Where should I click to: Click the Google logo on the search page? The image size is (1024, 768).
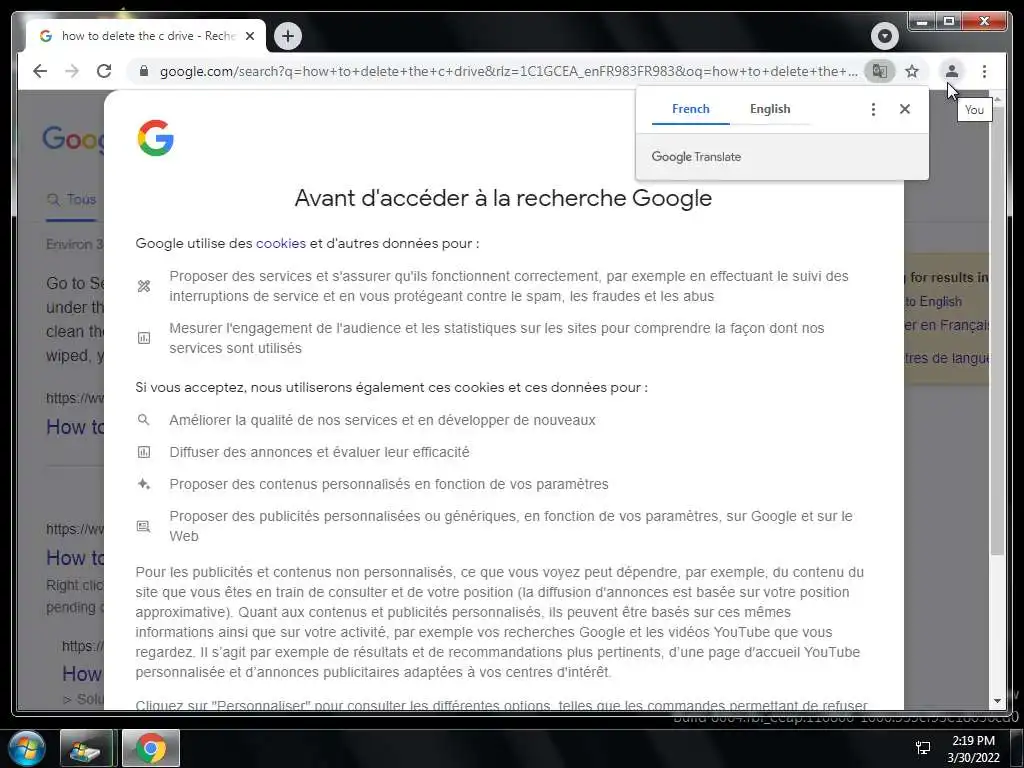tap(73, 139)
